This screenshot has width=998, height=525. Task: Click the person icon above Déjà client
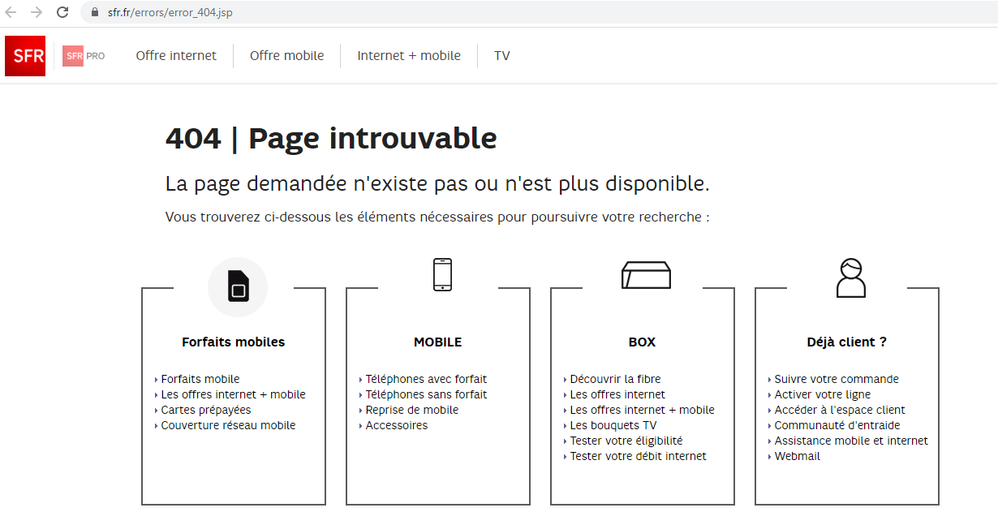[851, 277]
